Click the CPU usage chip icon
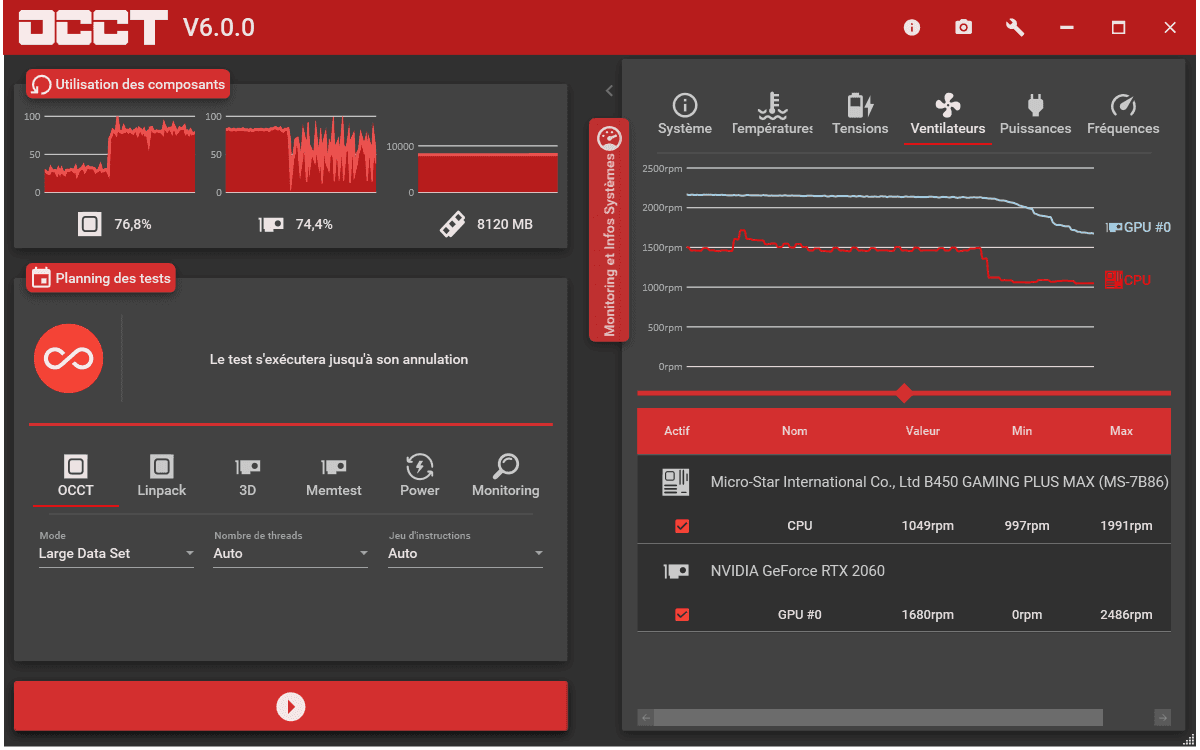The image size is (1200, 750). [x=90, y=224]
